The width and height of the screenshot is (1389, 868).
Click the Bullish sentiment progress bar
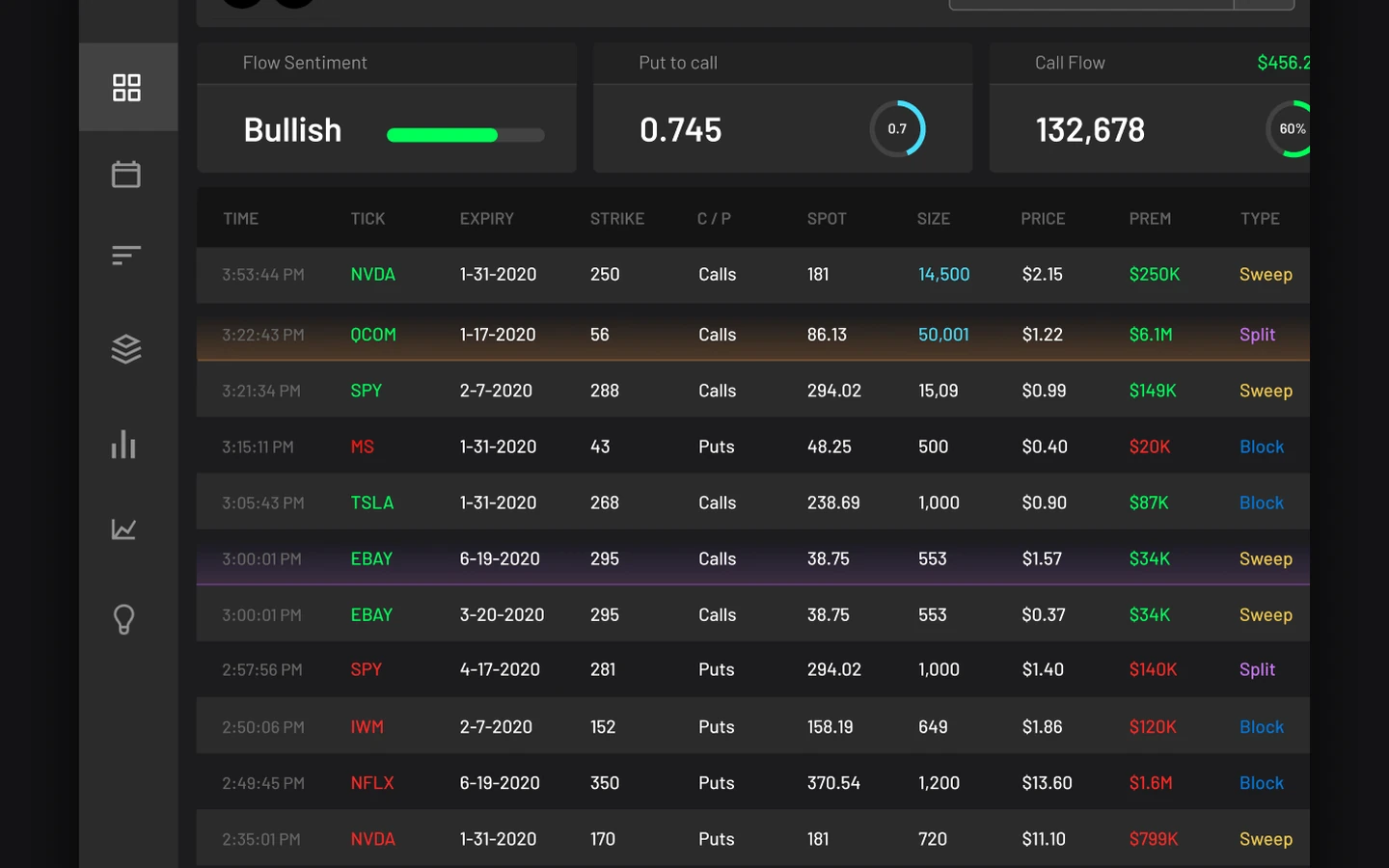(466, 135)
